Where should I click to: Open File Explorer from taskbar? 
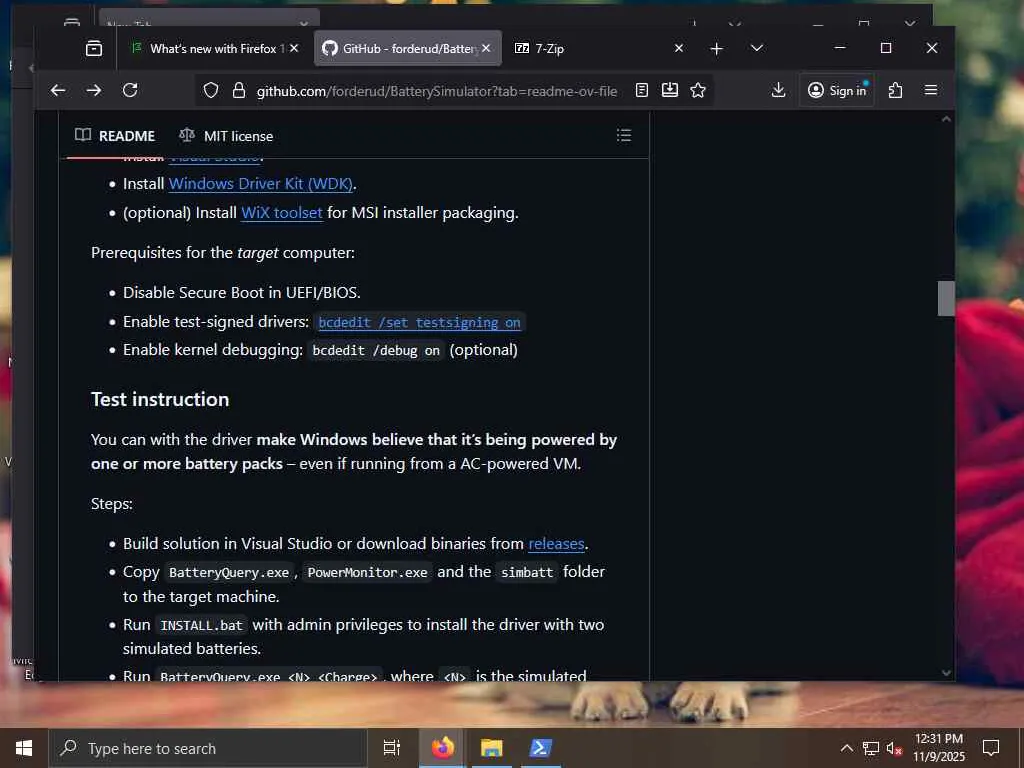tap(492, 748)
